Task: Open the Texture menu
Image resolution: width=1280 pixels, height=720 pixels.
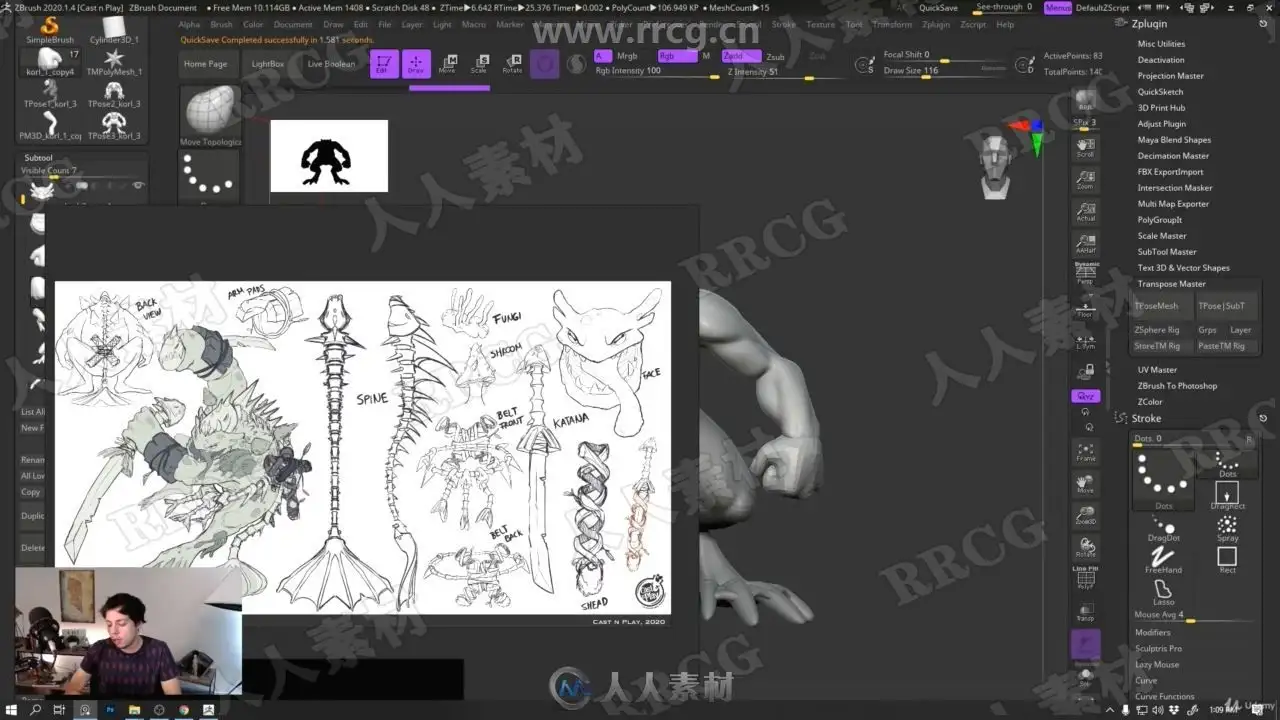Action: (x=820, y=24)
